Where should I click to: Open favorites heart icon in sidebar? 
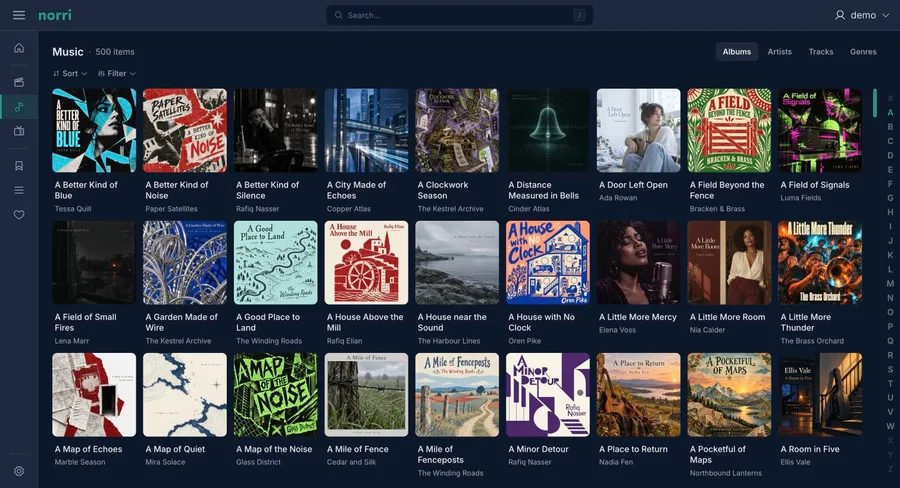coord(19,215)
